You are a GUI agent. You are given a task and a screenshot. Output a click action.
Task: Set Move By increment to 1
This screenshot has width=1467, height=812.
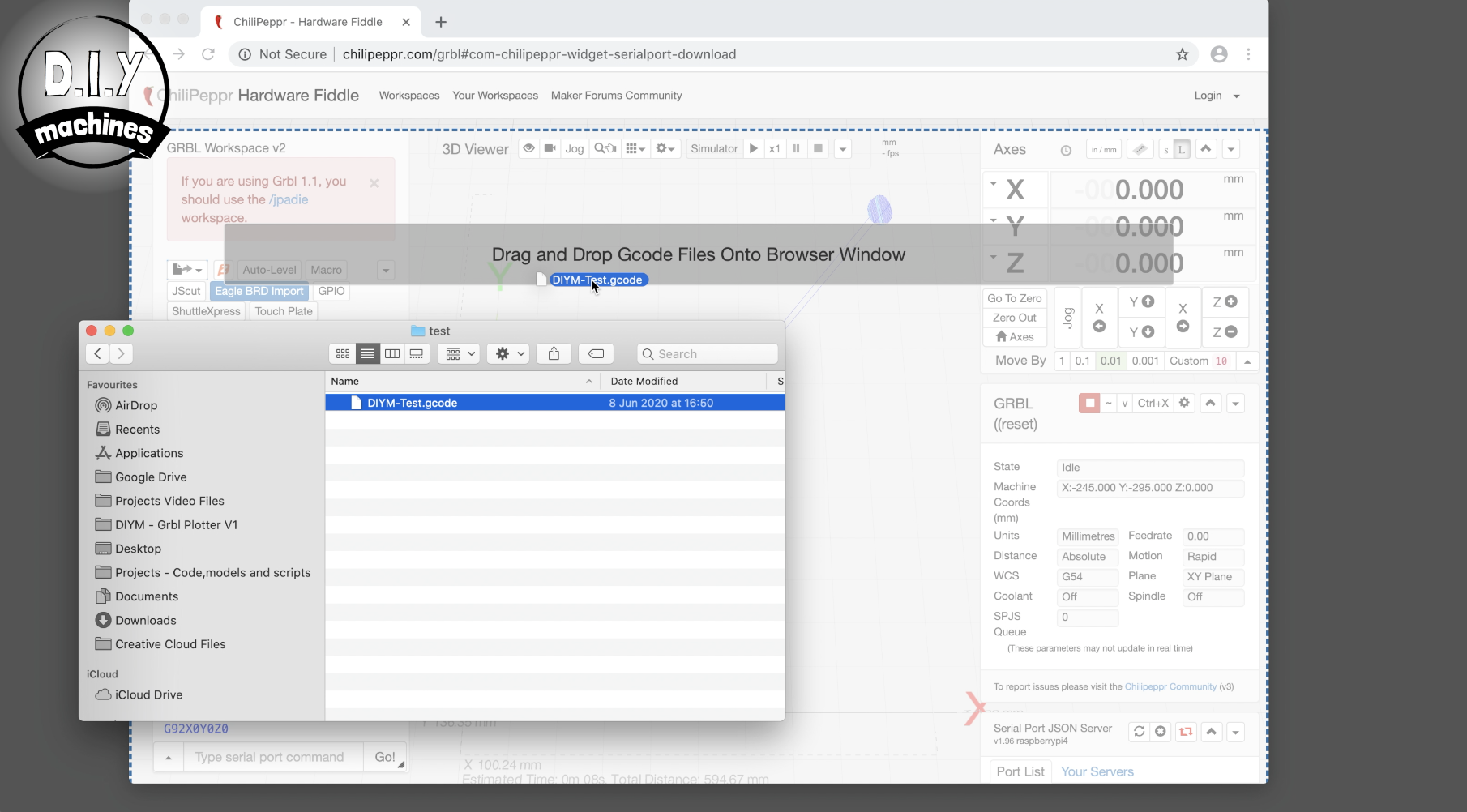[1062, 361]
